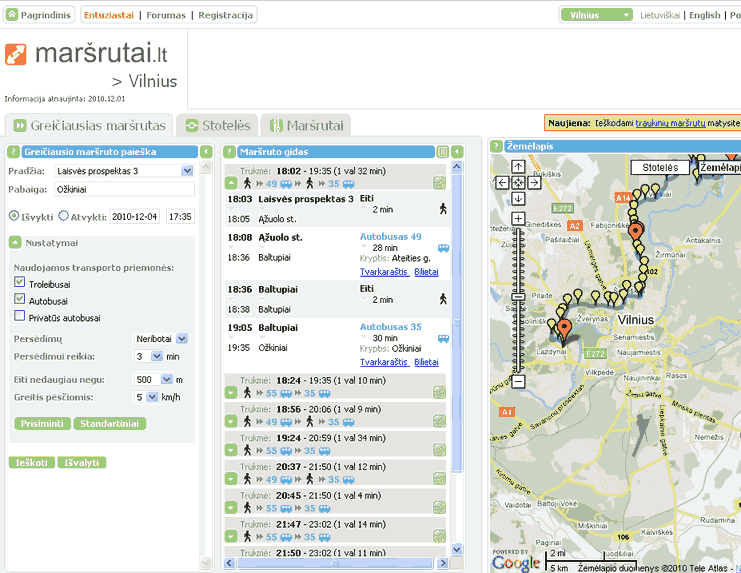Click the Prisiminti button
This screenshot has width=741, height=573.
(x=43, y=423)
